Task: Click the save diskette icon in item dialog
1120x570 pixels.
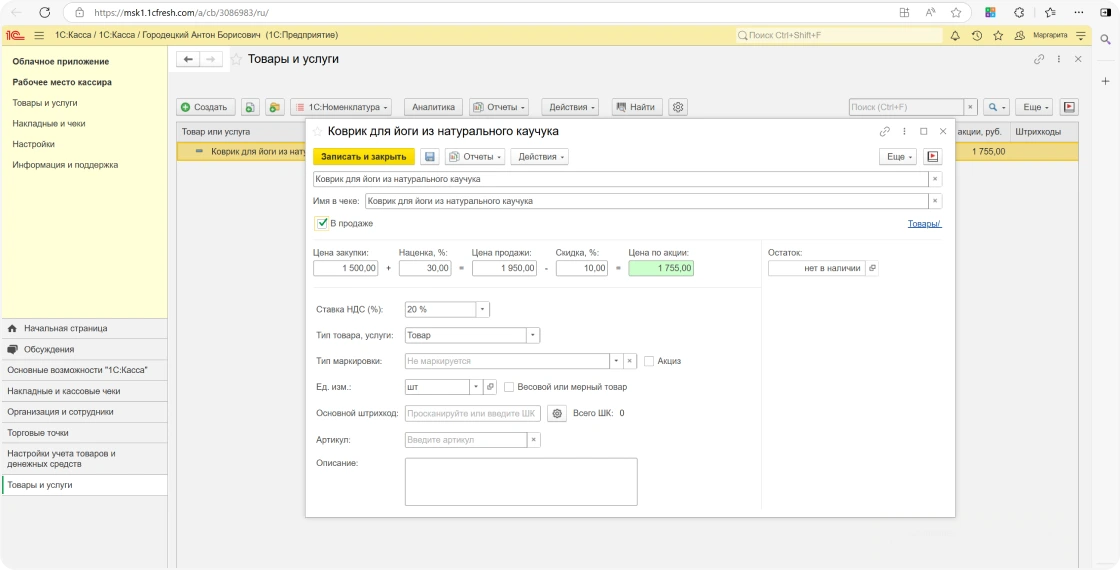Action: (429, 156)
